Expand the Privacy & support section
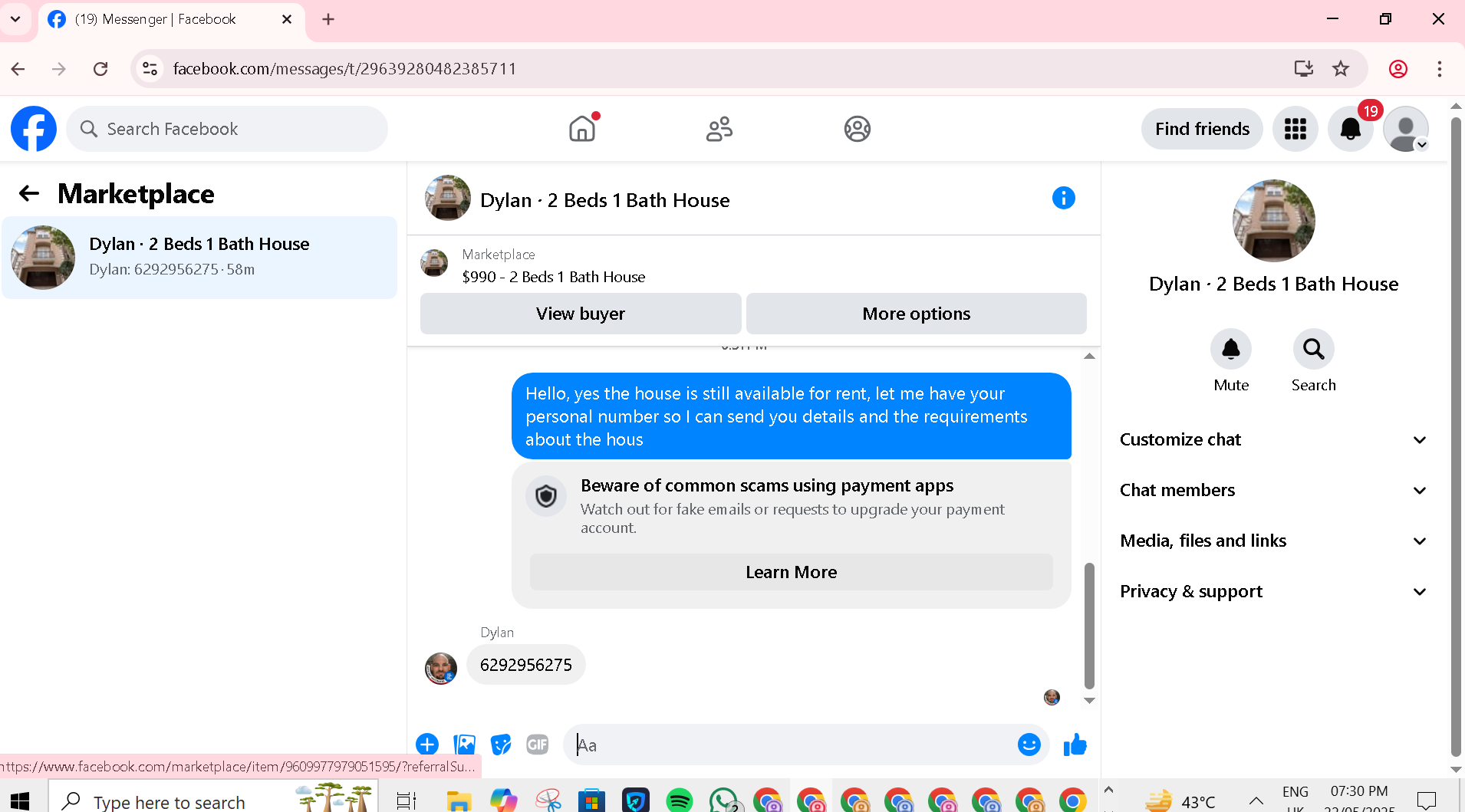 tap(1274, 591)
